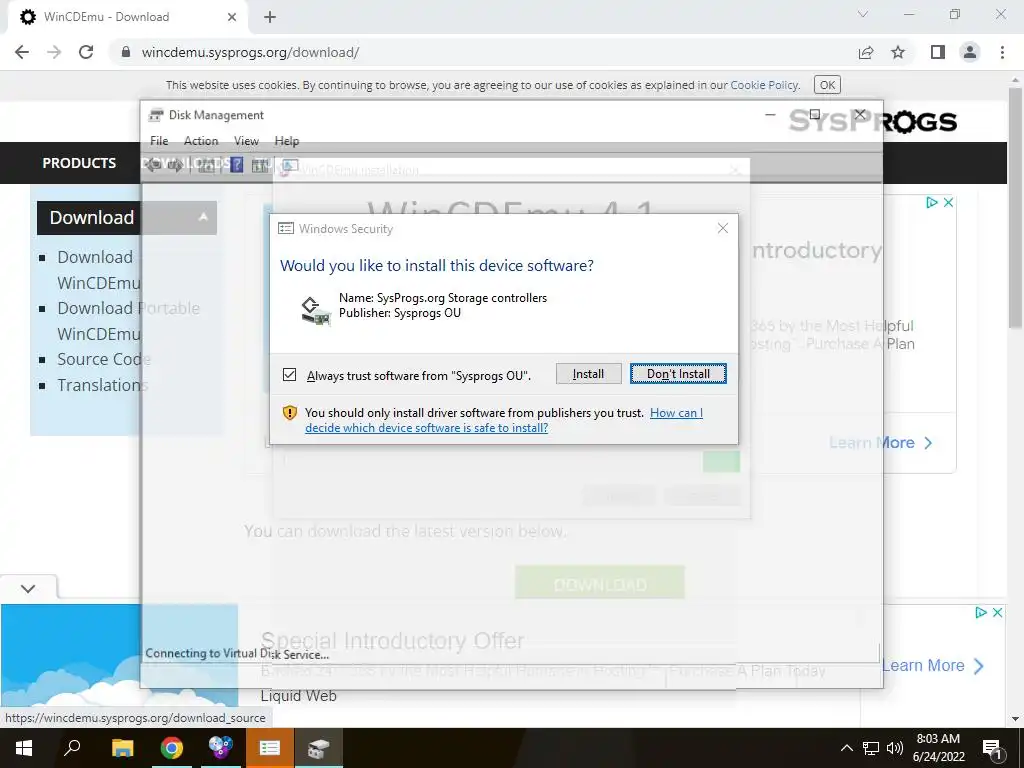1024x768 pixels.
Task: Click Learn More in the right-side ad
Action: [x=880, y=443]
